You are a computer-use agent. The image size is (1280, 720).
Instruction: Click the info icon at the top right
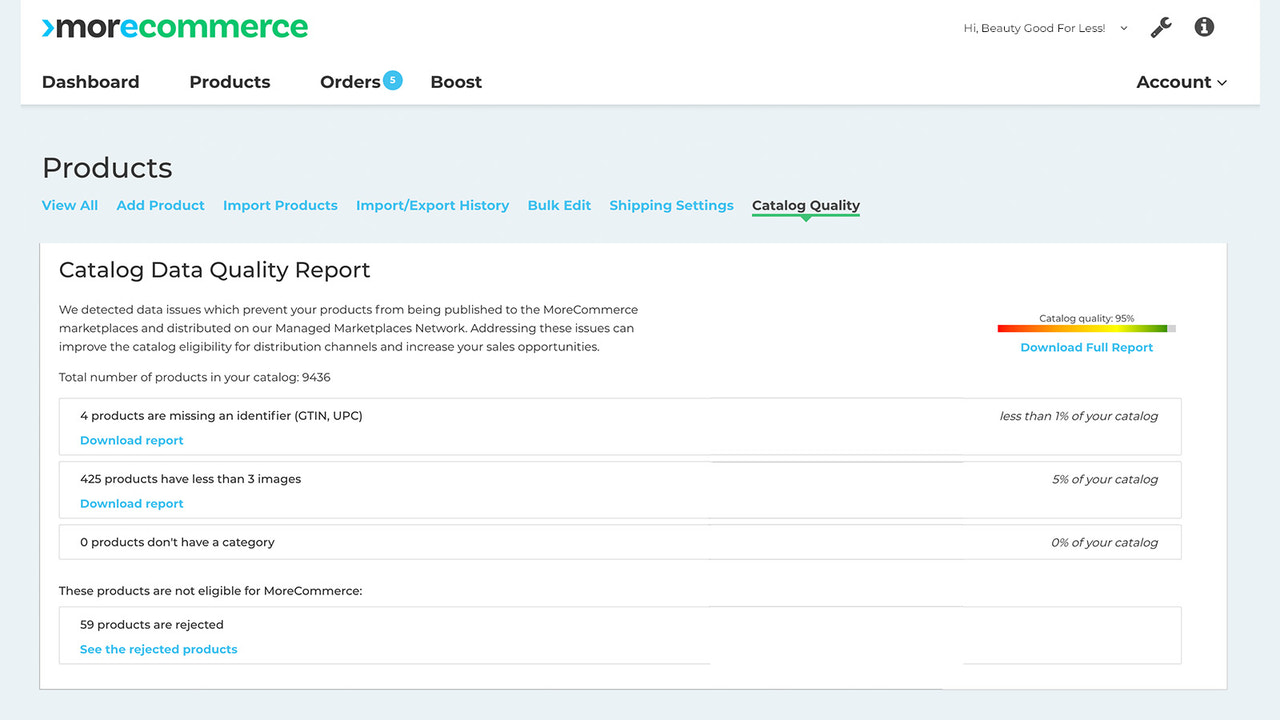[1204, 27]
